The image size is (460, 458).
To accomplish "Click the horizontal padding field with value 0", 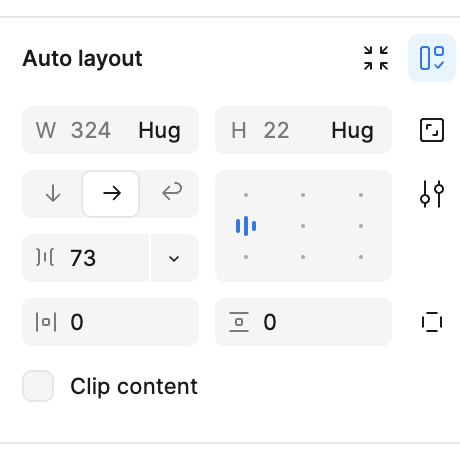I will tap(110, 322).
